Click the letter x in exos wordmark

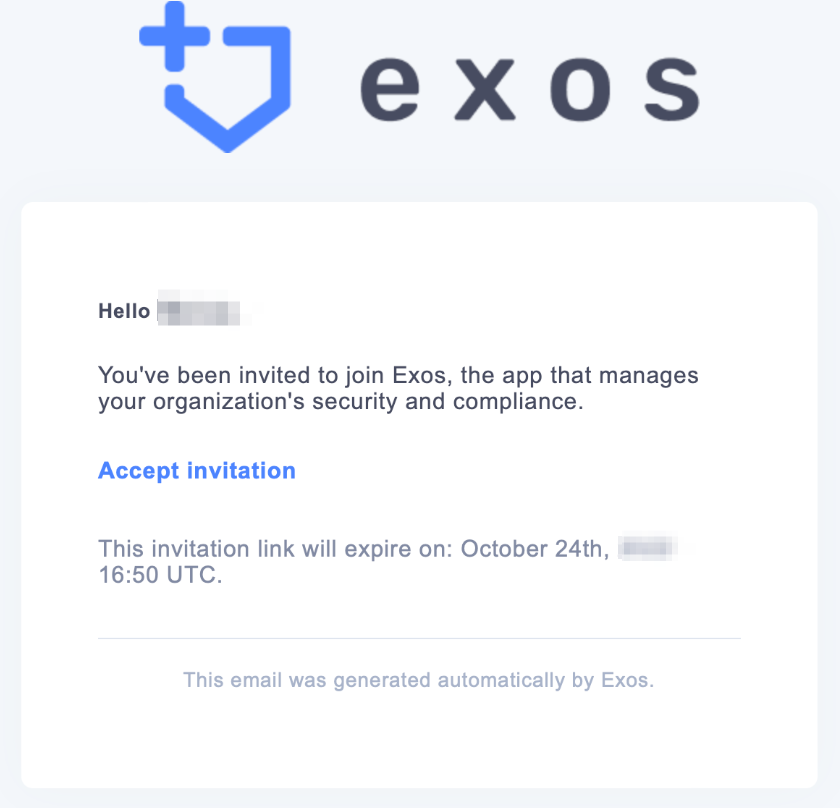[x=484, y=89]
